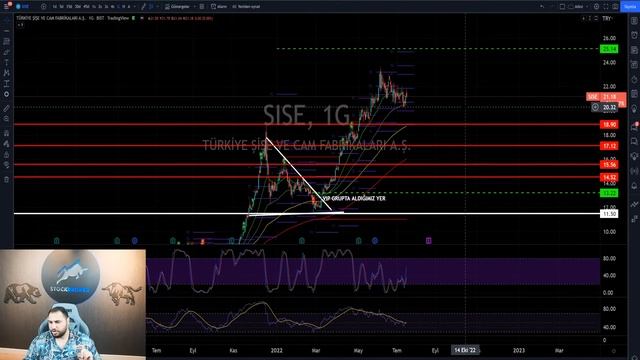The height and width of the screenshot is (360, 640).
Task: Open the bottom-right time axis settings gear
Action: coord(613,351)
